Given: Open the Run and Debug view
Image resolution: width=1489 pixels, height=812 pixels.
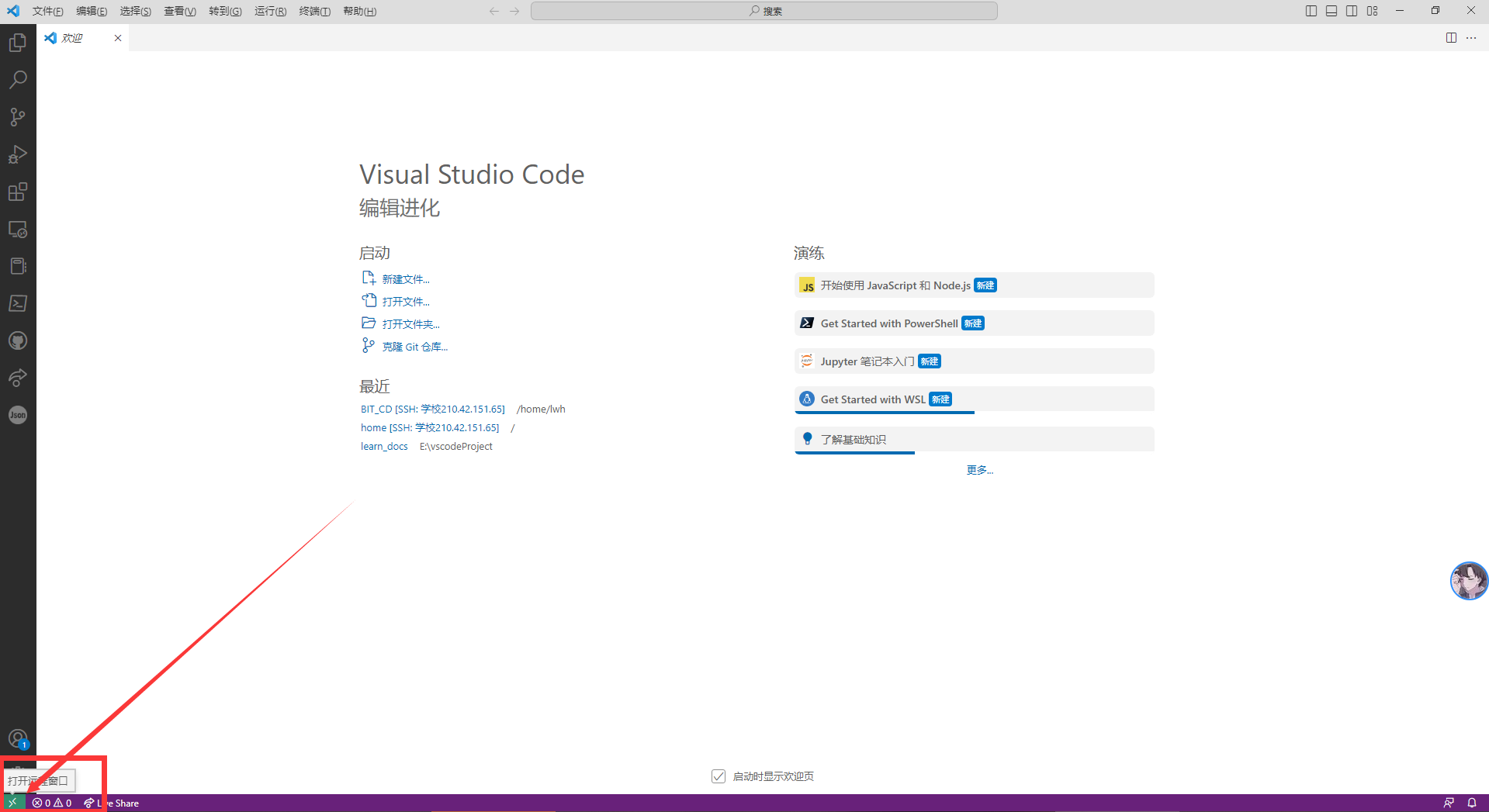Looking at the screenshot, I should point(18,154).
